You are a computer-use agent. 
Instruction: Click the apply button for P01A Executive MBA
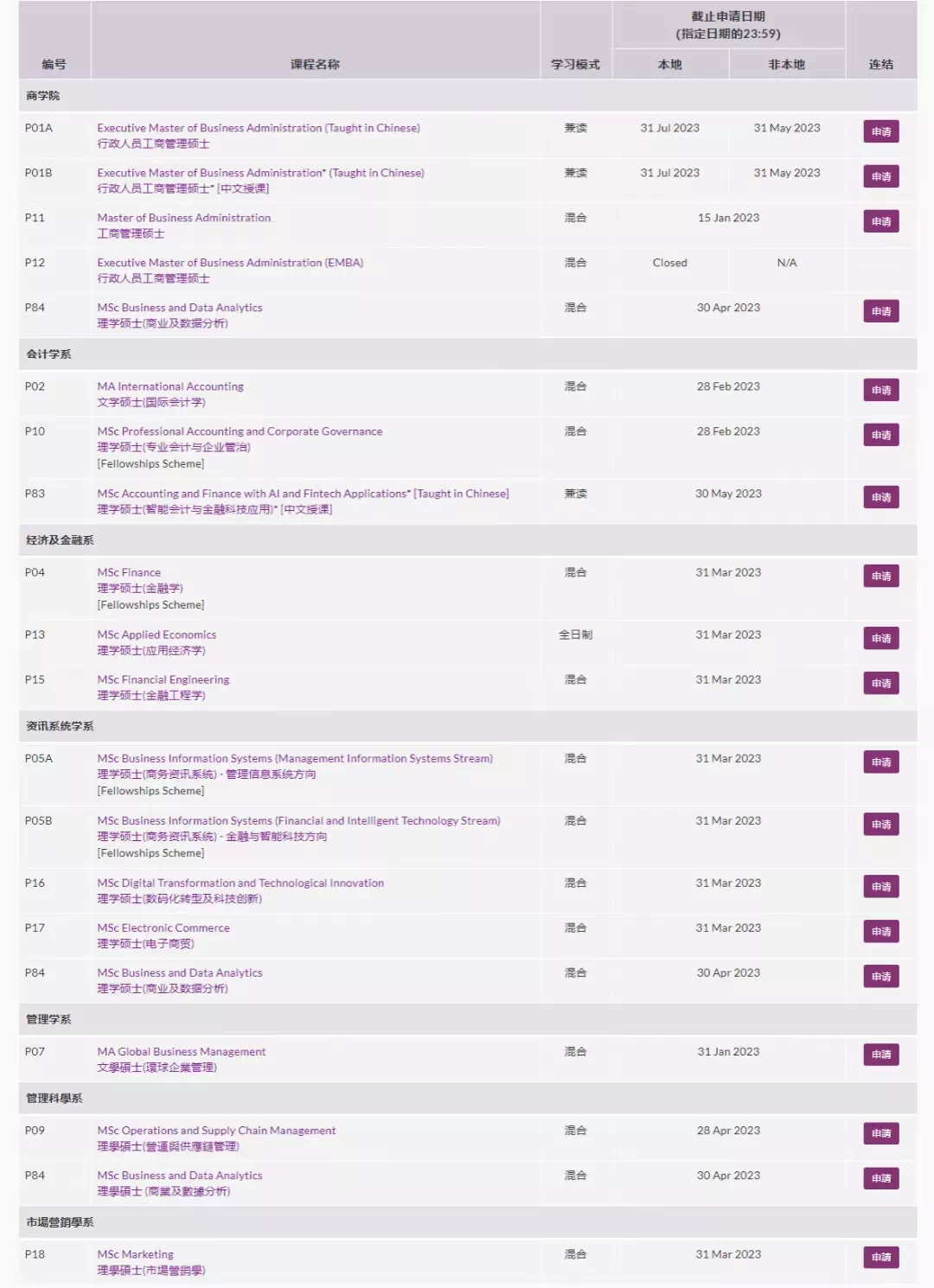click(x=880, y=131)
